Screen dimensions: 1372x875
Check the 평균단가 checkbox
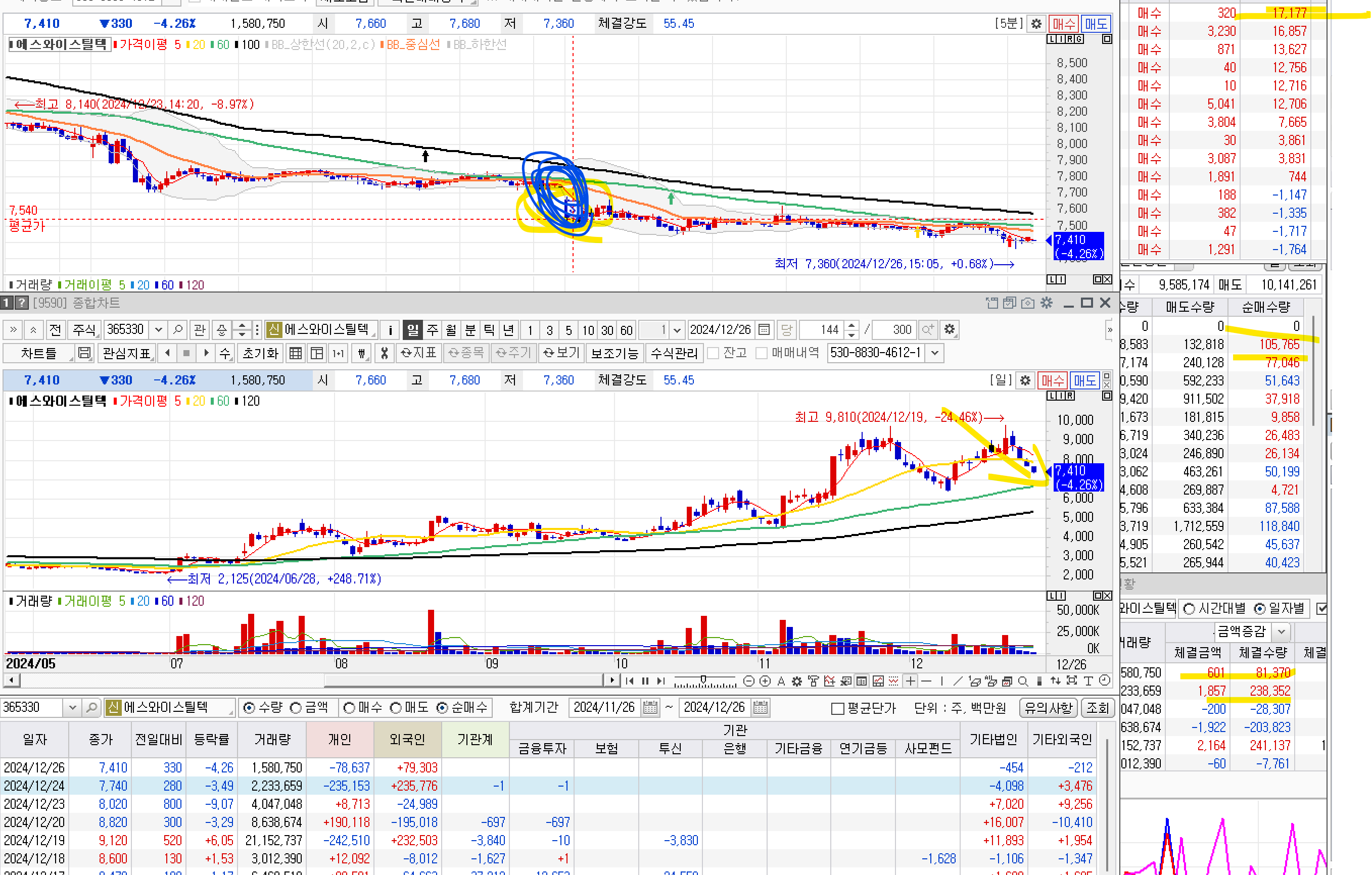(837, 708)
